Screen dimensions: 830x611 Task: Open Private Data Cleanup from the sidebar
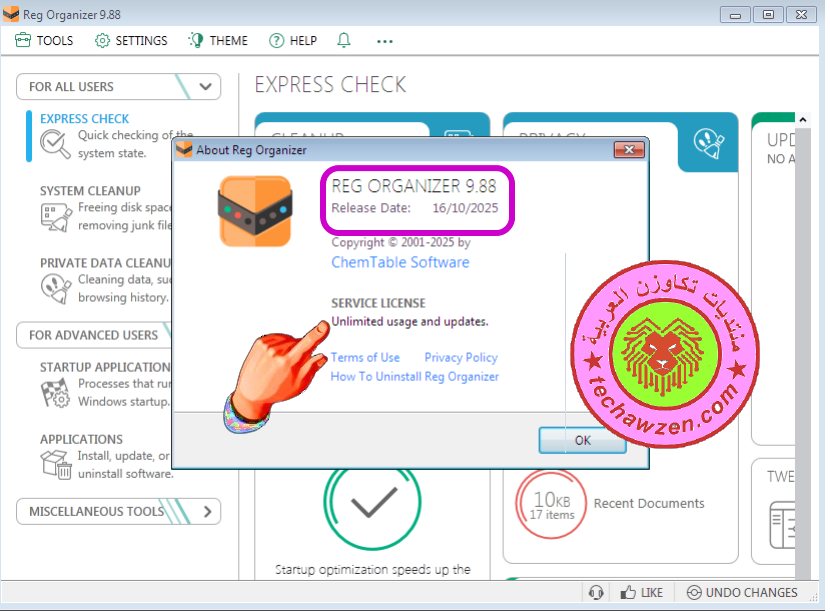[105, 263]
